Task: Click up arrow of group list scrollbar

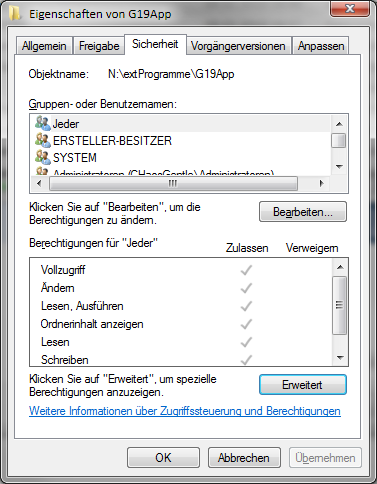Action: pyautogui.click(x=339, y=124)
